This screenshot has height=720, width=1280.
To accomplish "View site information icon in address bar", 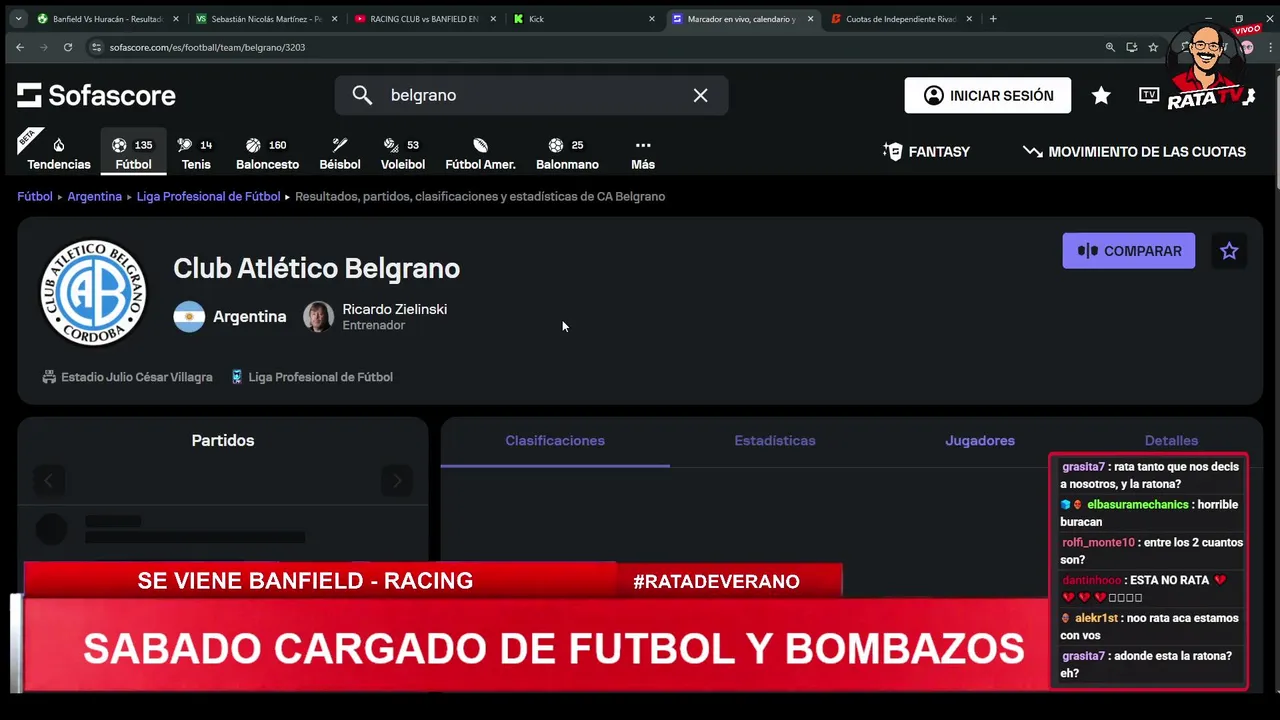I will click(97, 47).
